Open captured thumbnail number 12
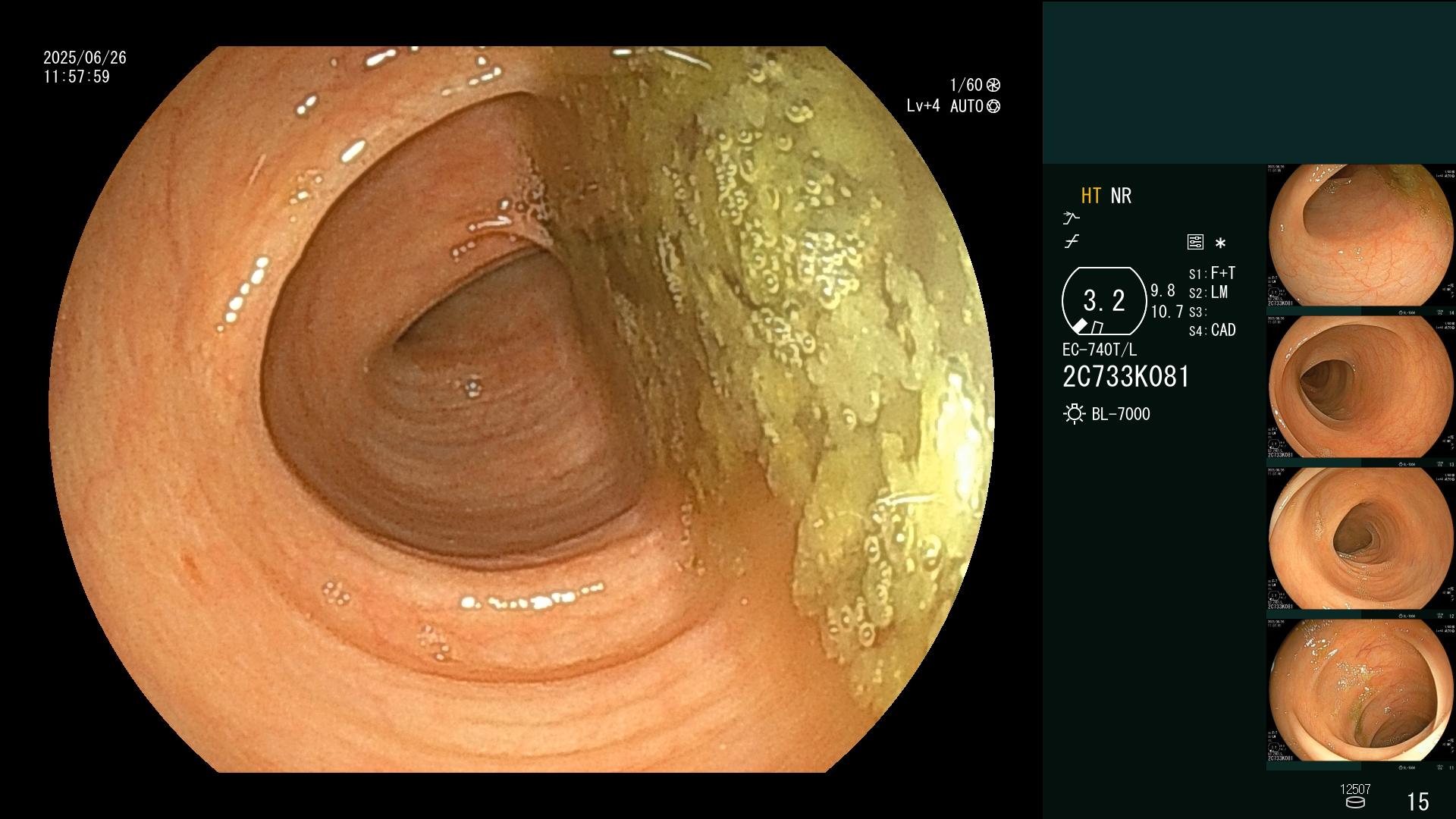The image size is (1456, 819). pos(1361,538)
